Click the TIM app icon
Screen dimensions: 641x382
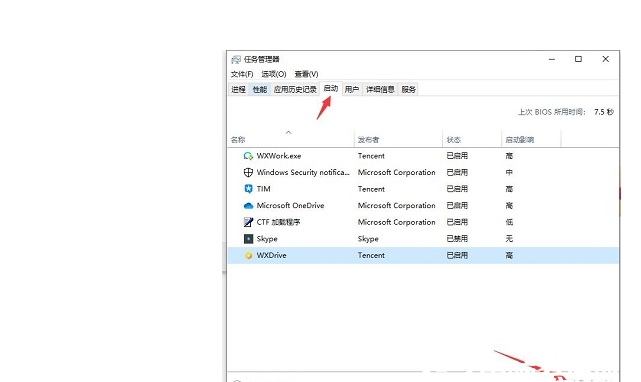tap(248, 189)
